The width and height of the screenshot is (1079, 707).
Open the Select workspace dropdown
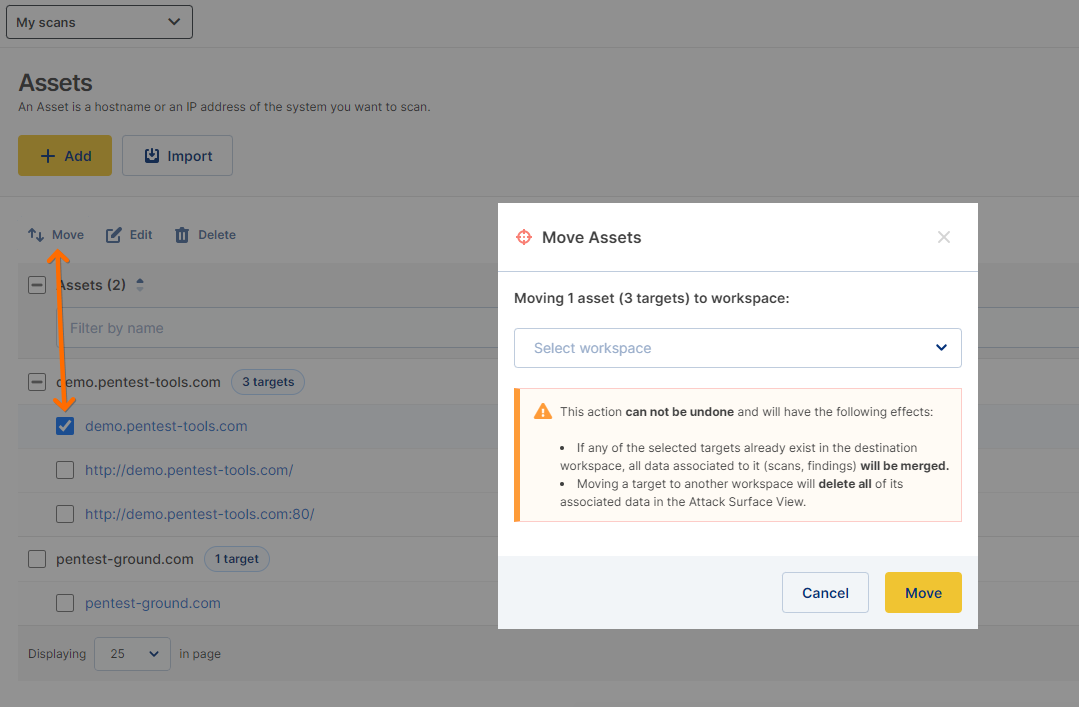(x=738, y=348)
